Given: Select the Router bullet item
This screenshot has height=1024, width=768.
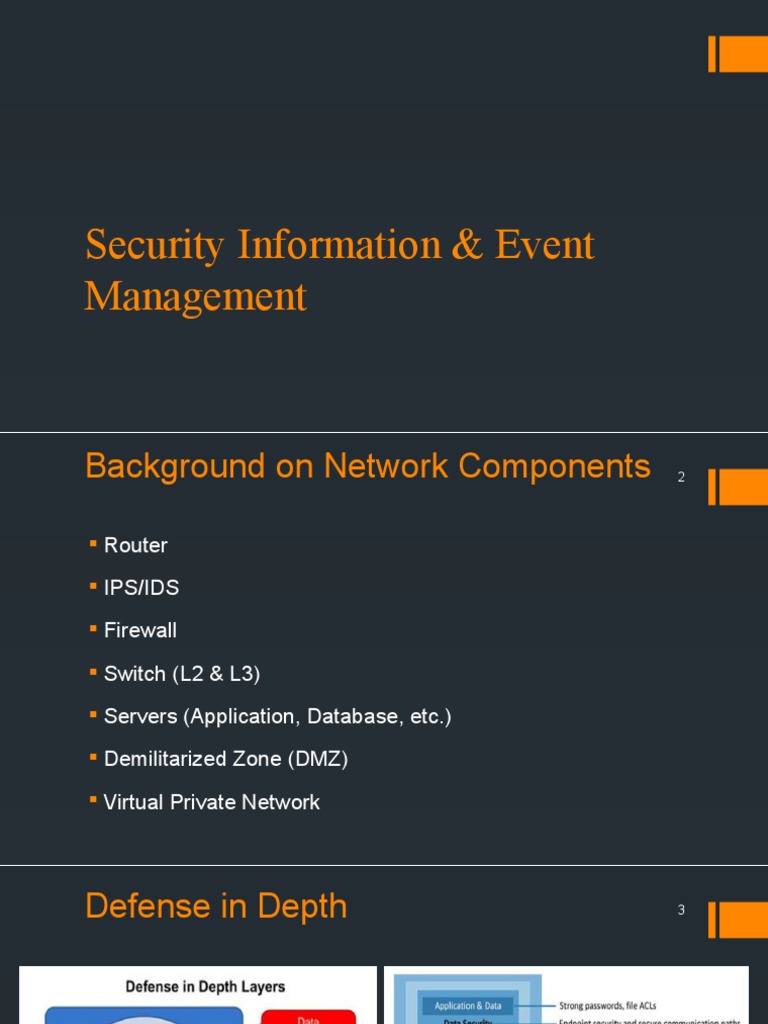Looking at the screenshot, I should click(x=136, y=545).
